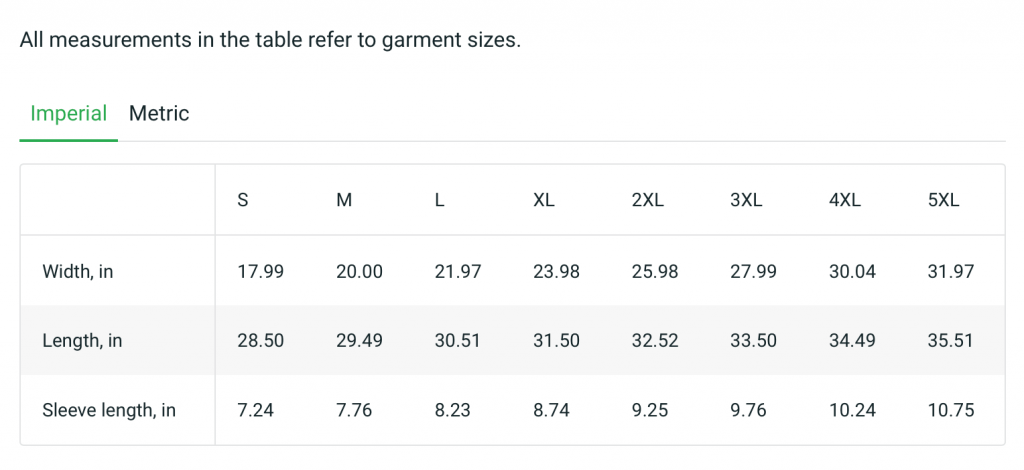Click the 5XL size column header
1024x470 pixels.
click(943, 200)
